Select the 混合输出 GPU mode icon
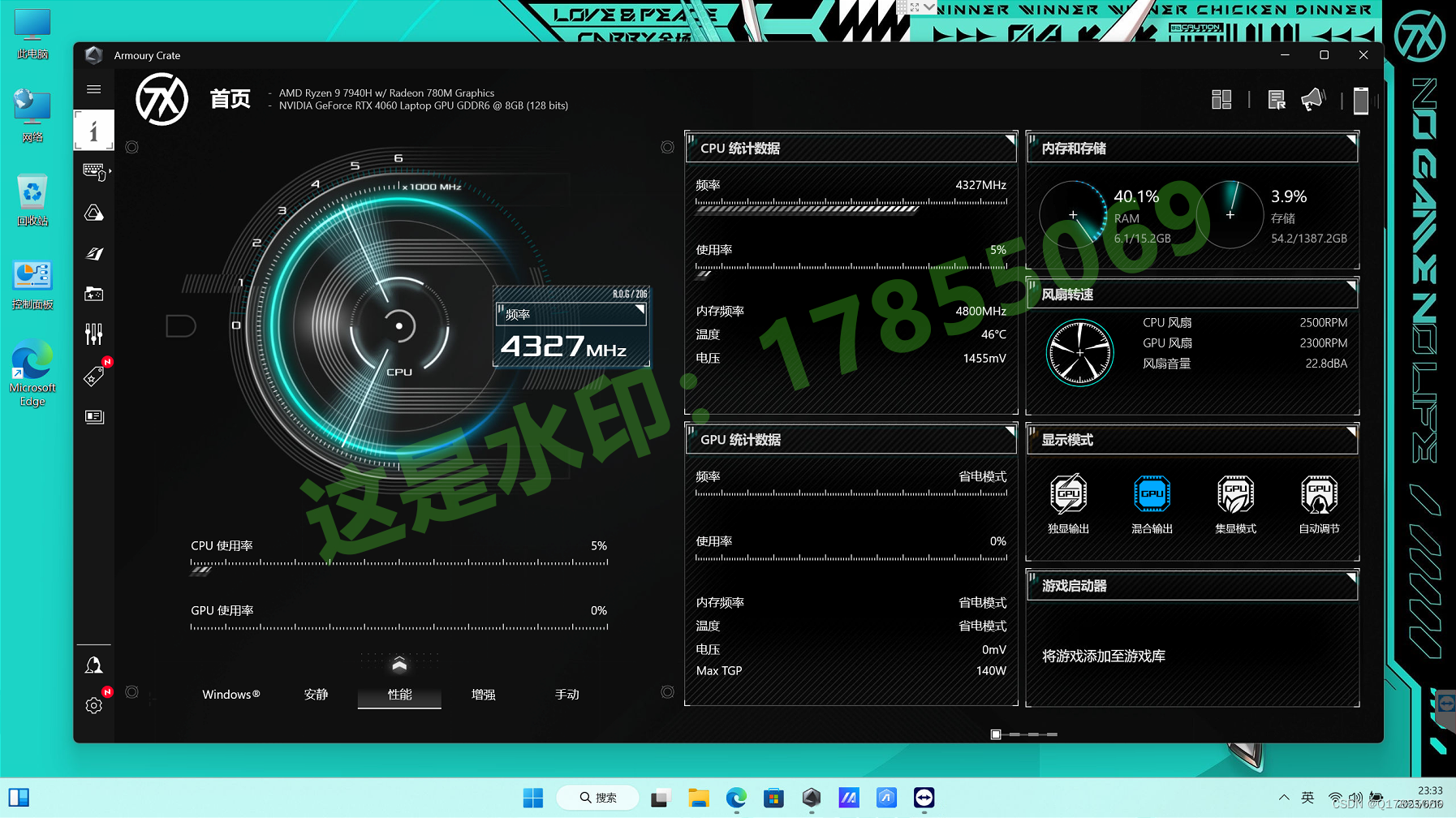The image size is (1456, 818). pyautogui.click(x=1152, y=494)
